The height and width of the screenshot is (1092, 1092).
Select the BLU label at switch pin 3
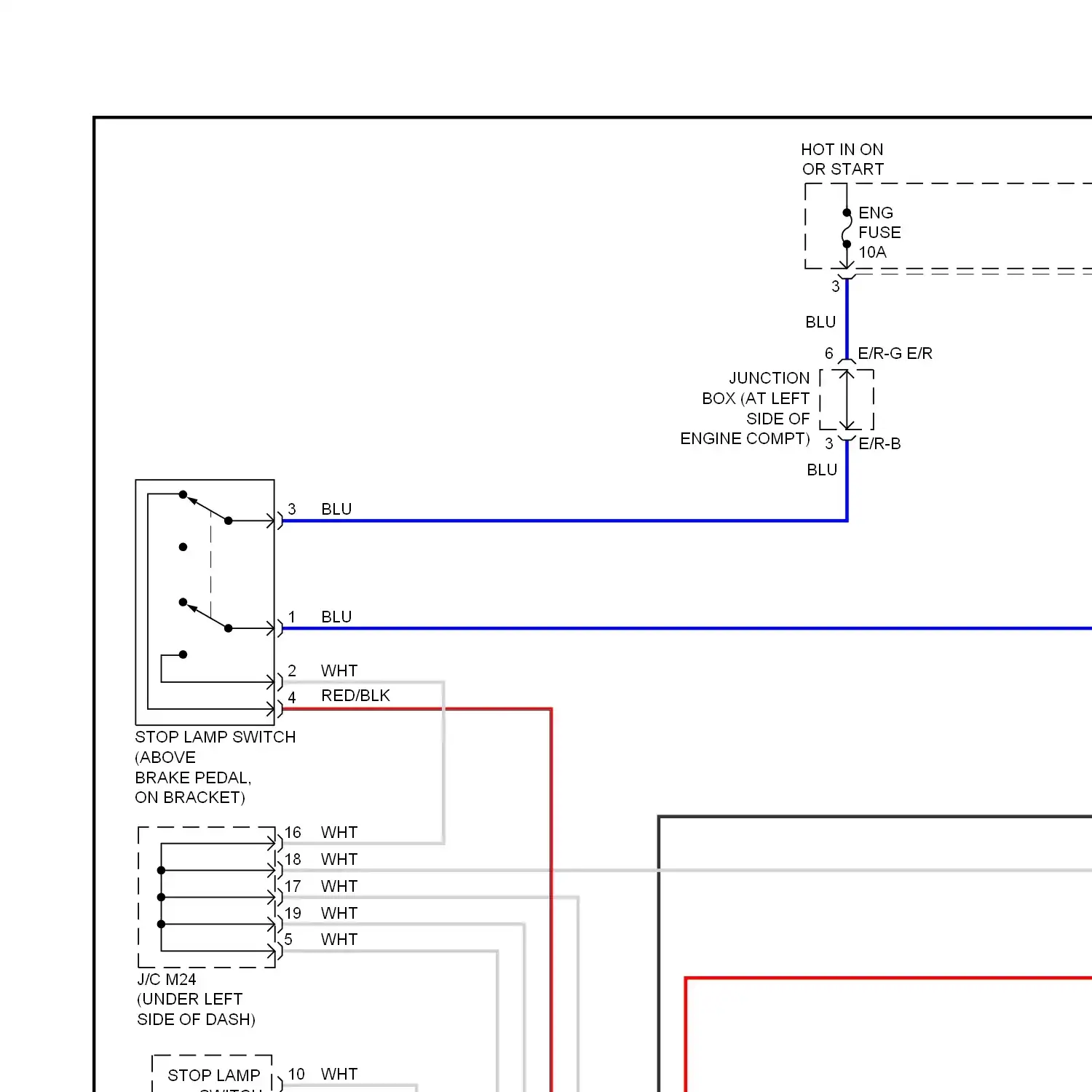(x=336, y=509)
